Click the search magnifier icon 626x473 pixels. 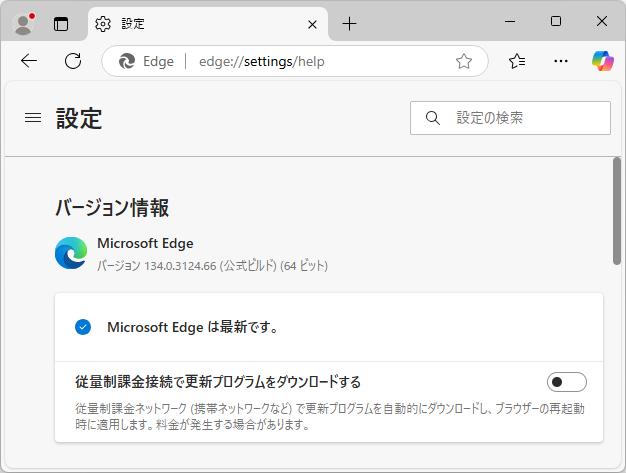click(x=433, y=118)
